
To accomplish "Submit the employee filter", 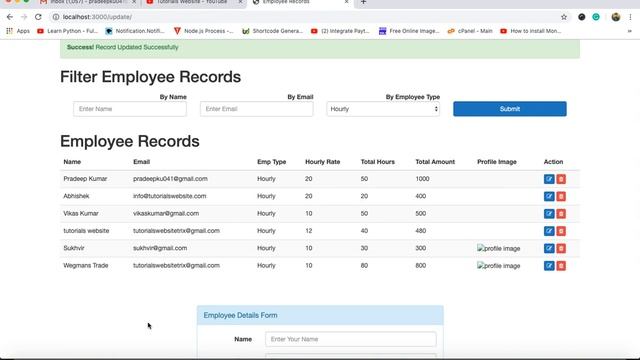I will pos(509,109).
